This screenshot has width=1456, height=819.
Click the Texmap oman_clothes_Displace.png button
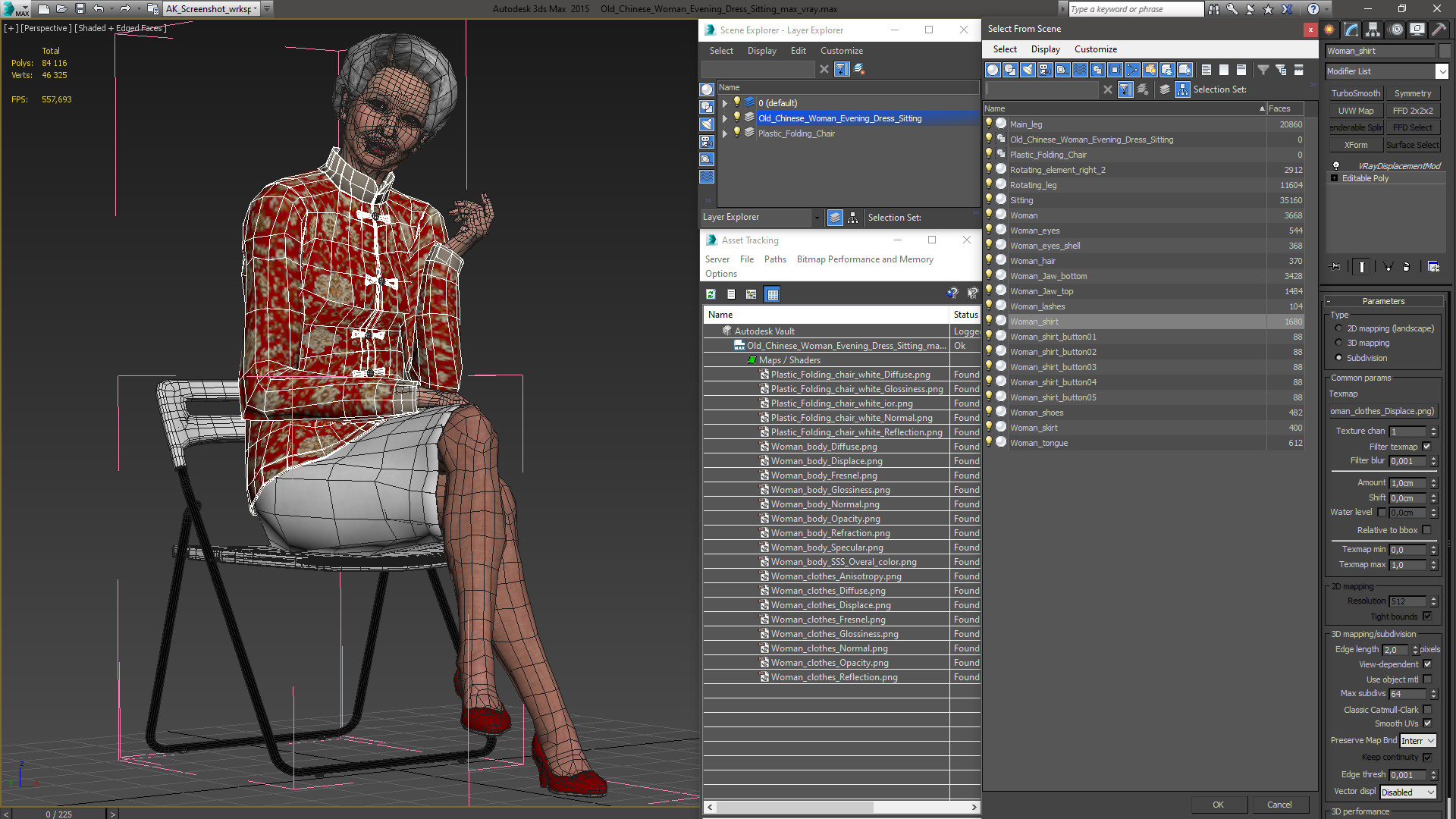click(1382, 412)
